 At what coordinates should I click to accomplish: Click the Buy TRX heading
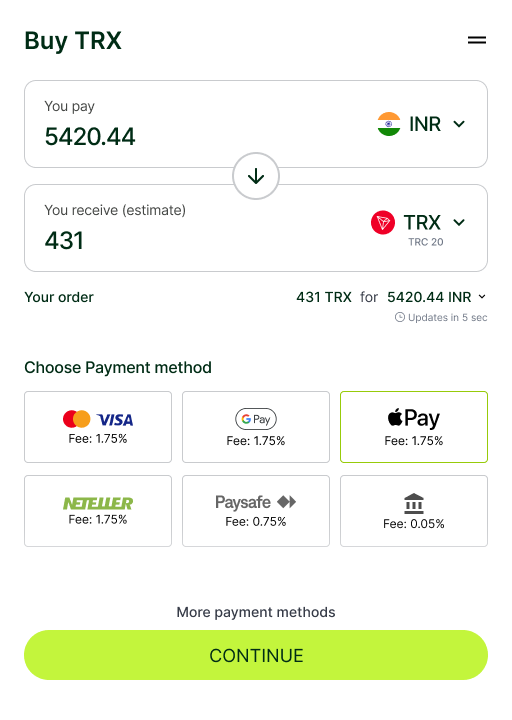[x=73, y=41]
